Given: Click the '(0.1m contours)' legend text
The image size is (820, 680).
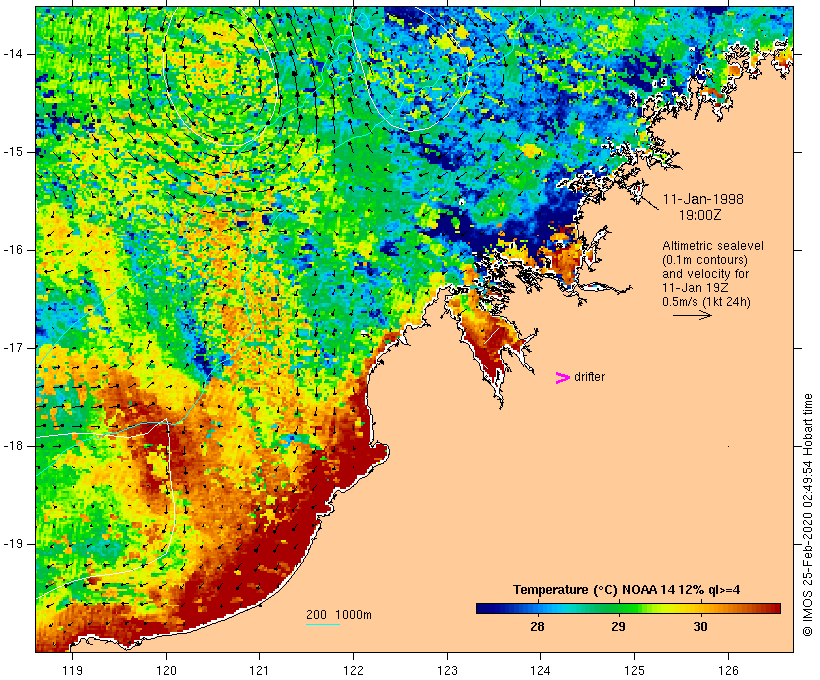Looking at the screenshot, I should click(x=704, y=260).
